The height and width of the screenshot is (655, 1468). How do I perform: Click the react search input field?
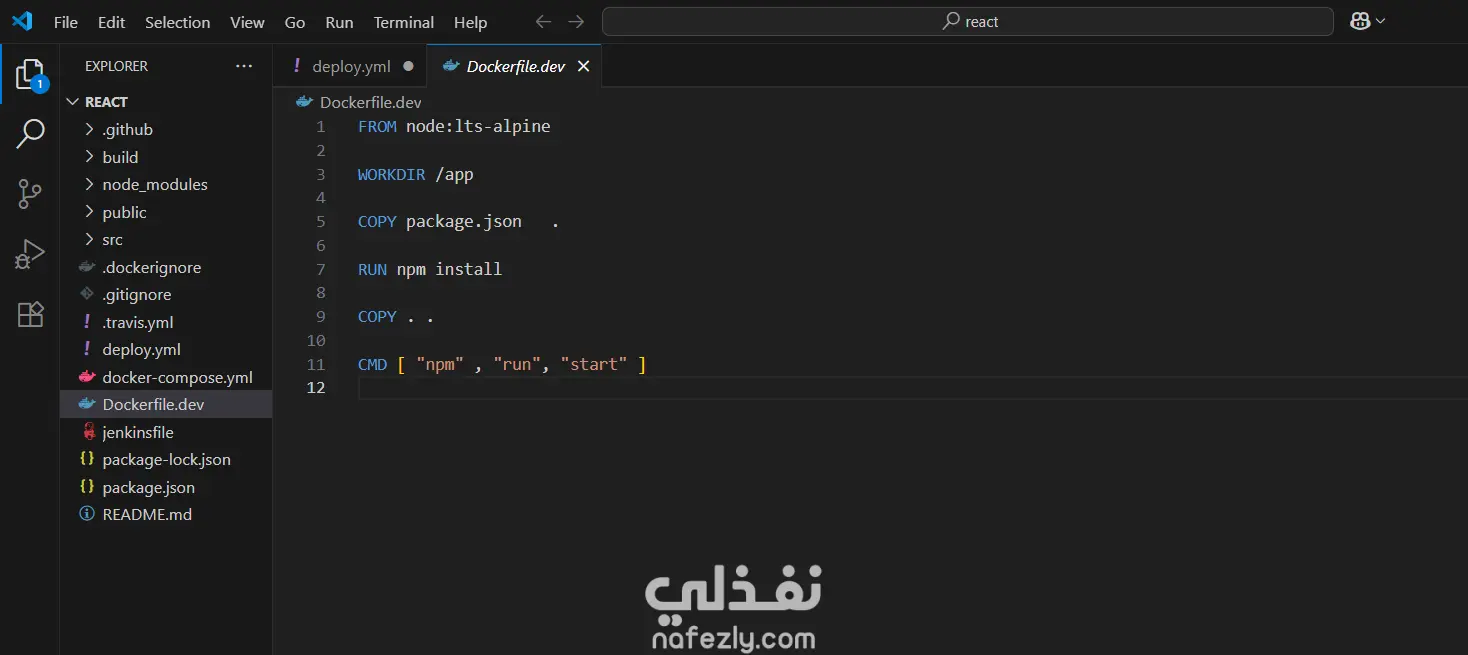[966, 20]
